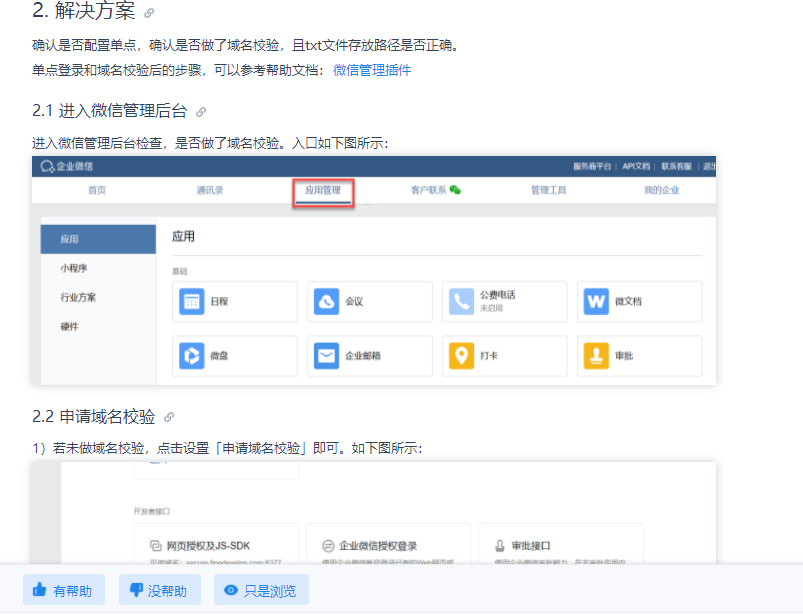Select the 应用管理 tab

323,190
